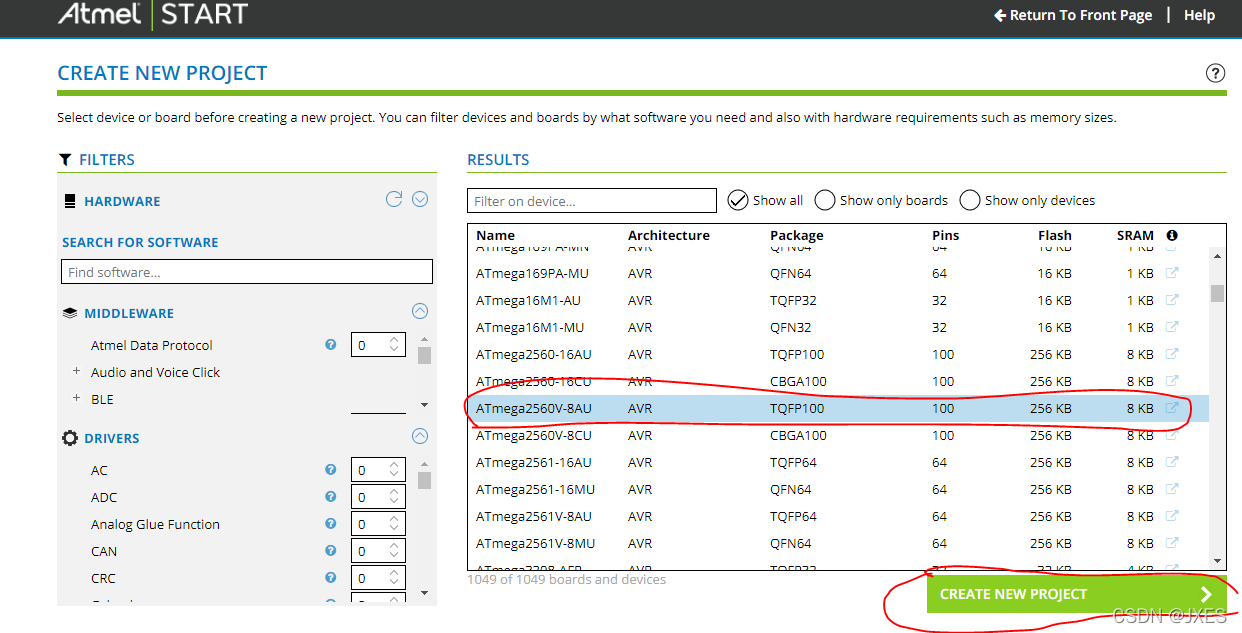This screenshot has height=633, width=1242.
Task: Open external link icon for ATmega2560-16AU
Action: (x=1172, y=354)
